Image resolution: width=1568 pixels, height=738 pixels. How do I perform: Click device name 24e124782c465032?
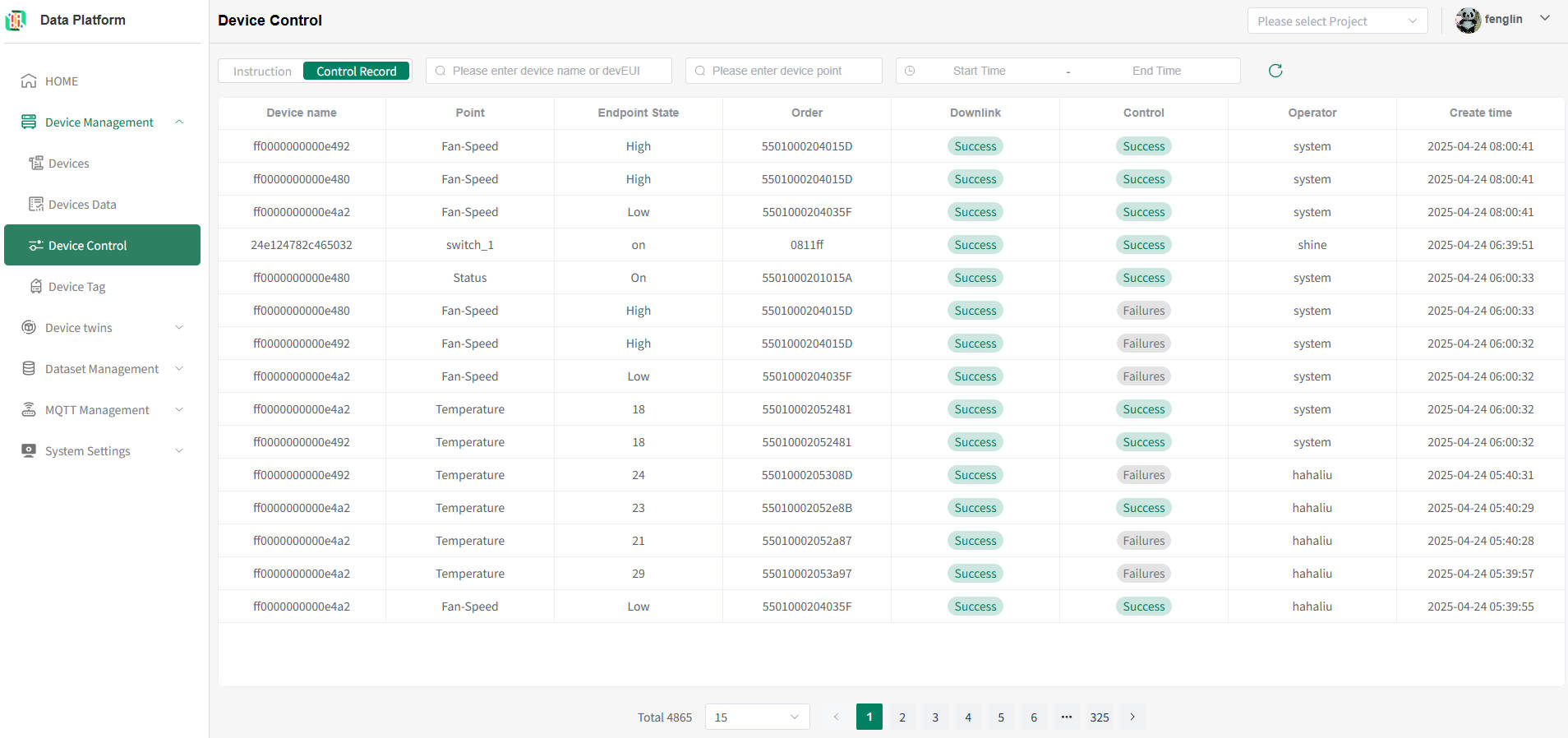302,245
